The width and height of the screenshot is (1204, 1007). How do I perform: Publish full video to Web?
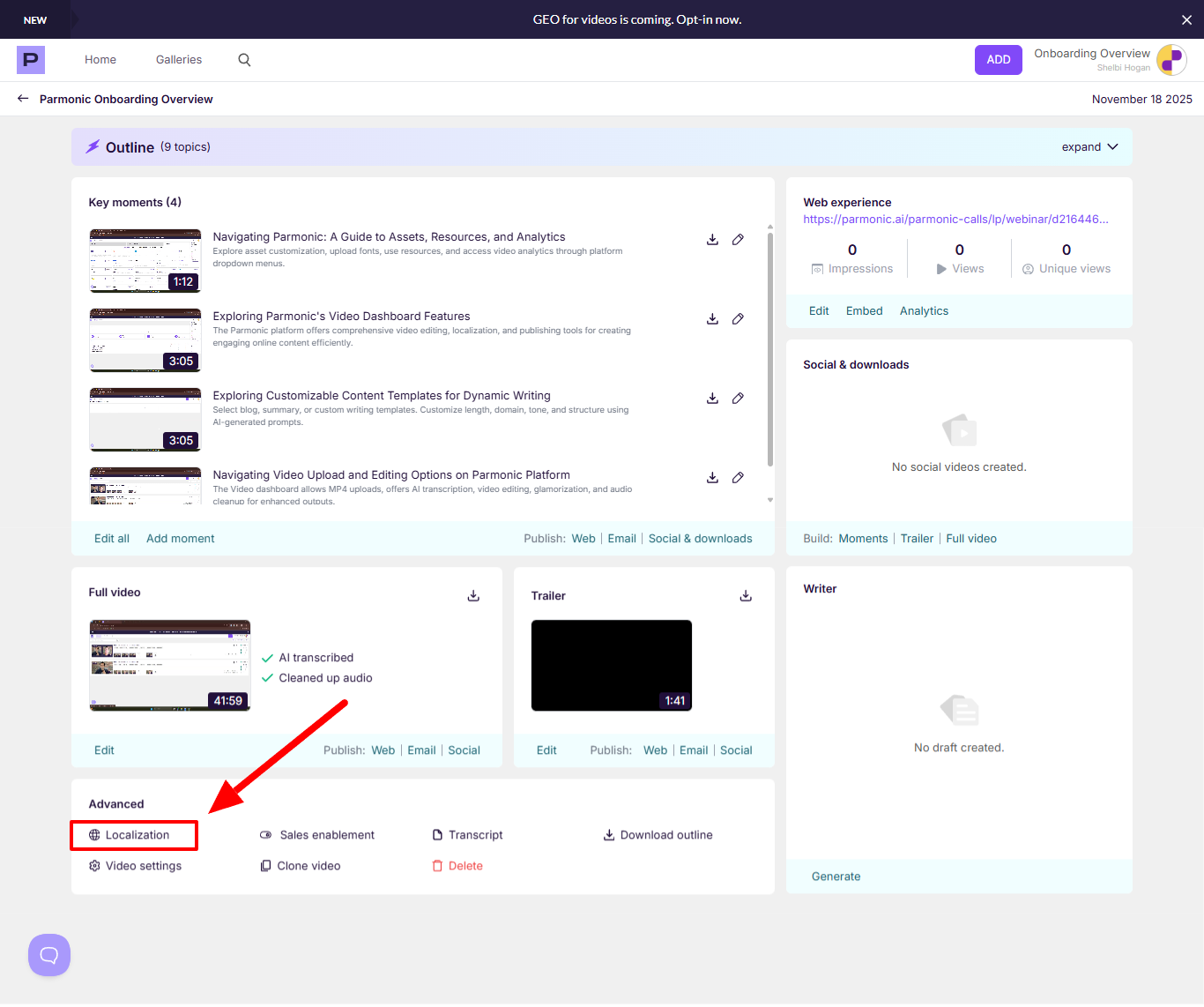[383, 750]
